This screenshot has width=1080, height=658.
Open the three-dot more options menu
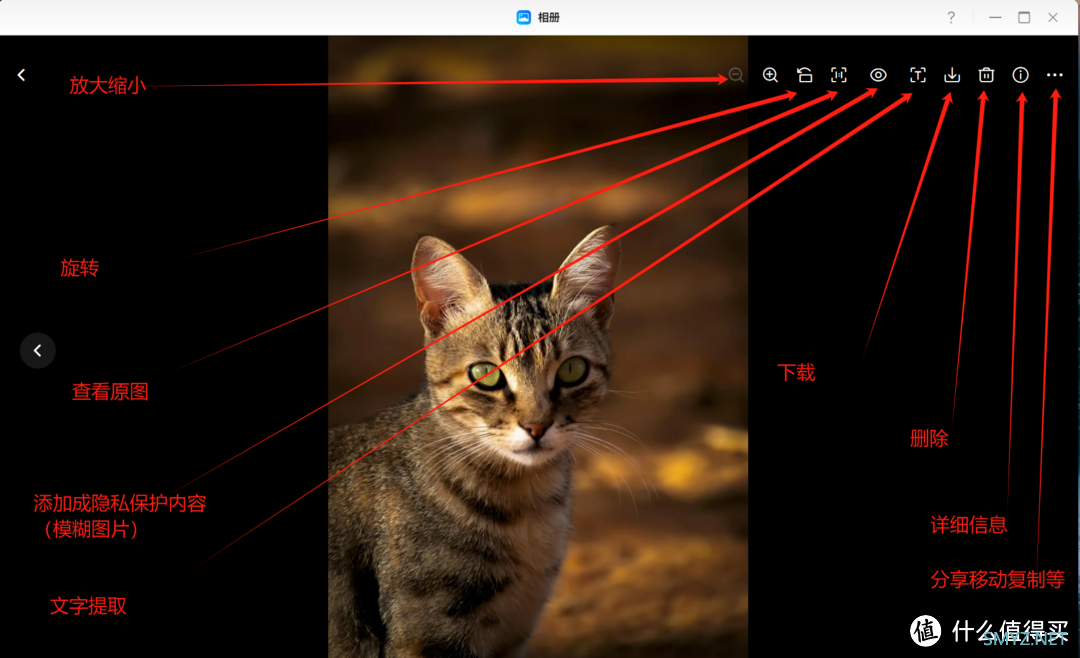1055,75
